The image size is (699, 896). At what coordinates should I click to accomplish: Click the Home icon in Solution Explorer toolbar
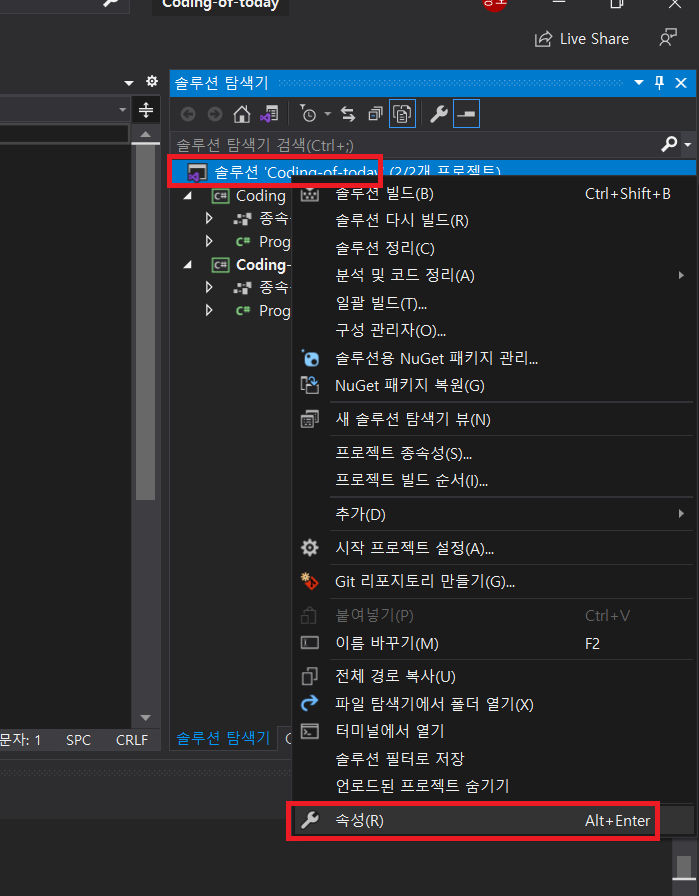coord(242,114)
